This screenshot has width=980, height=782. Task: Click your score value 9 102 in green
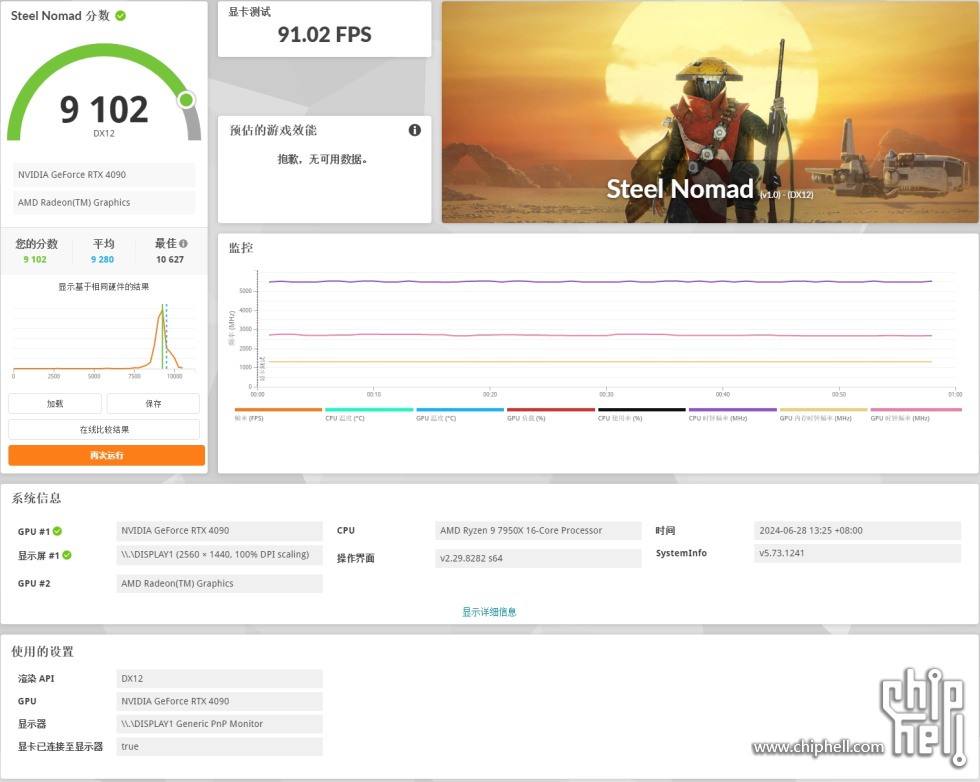tap(35, 259)
